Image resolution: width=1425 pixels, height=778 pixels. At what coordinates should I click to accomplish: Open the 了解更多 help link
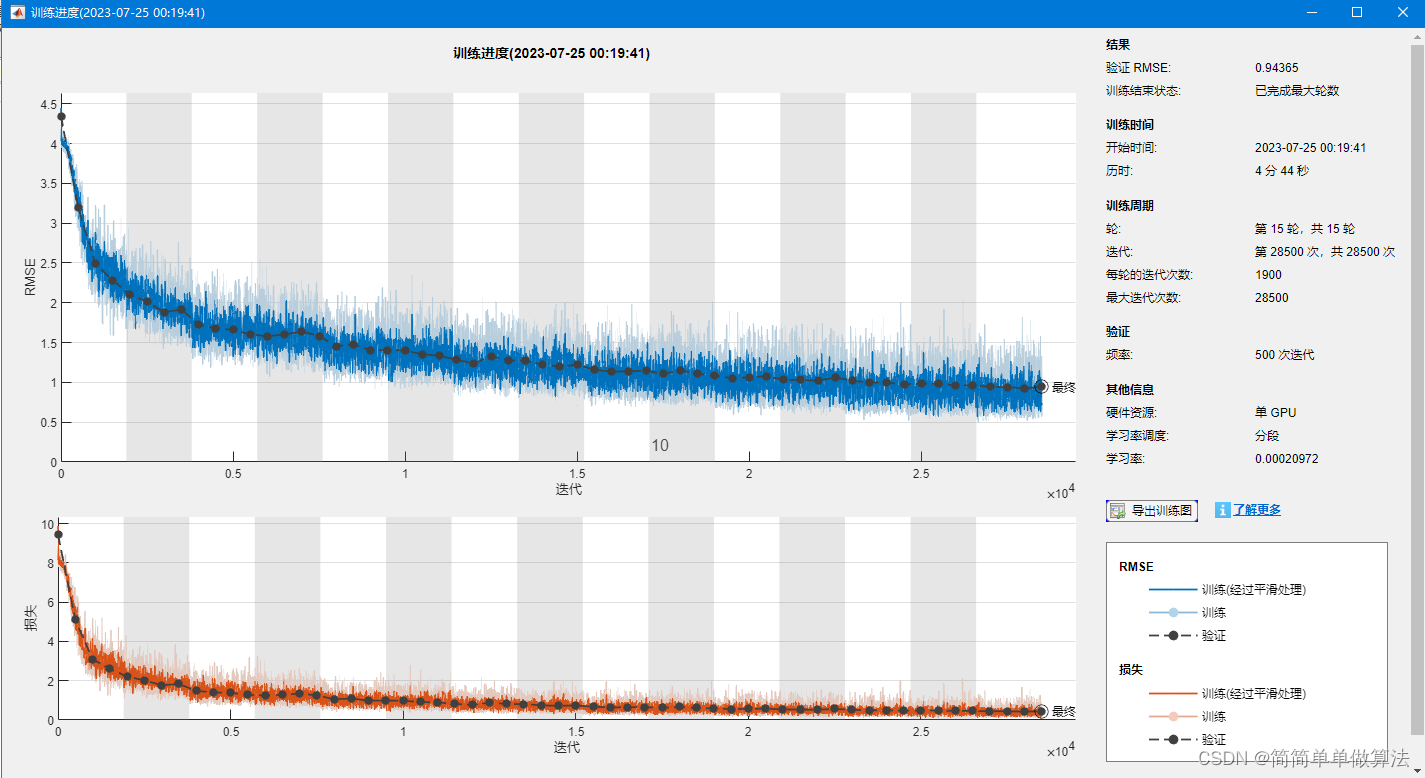coord(1256,510)
